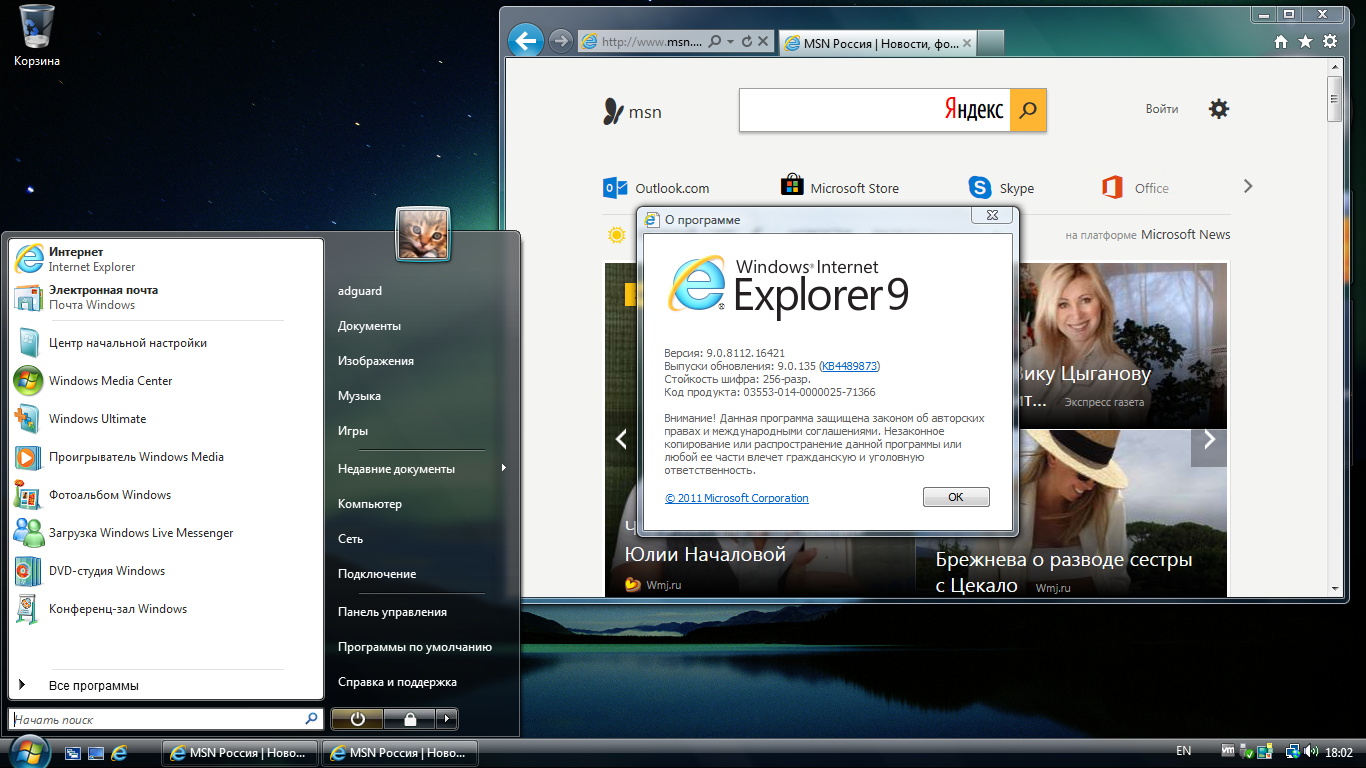The width and height of the screenshot is (1366, 768).
Task: Expand more services with right chevron
Action: click(1248, 186)
